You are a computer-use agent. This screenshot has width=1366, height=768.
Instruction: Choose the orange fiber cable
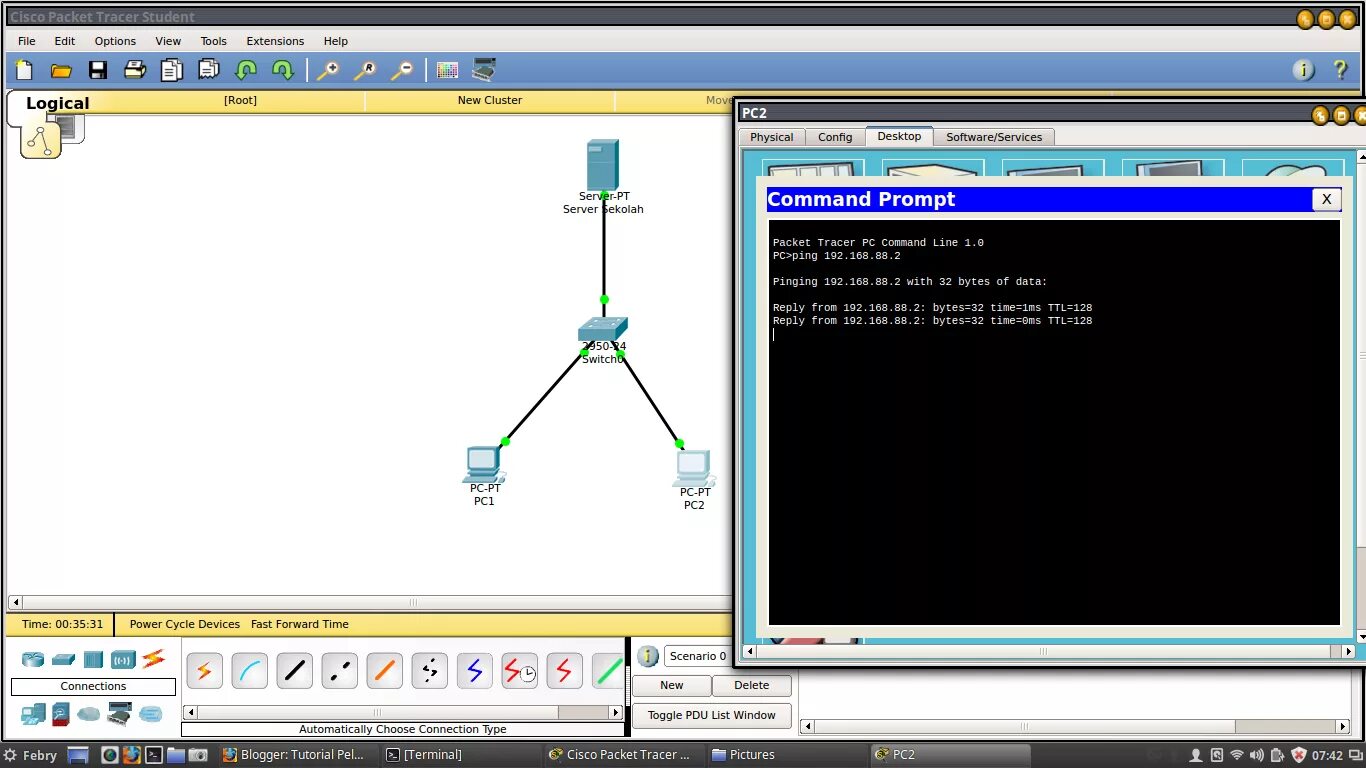[x=385, y=671]
